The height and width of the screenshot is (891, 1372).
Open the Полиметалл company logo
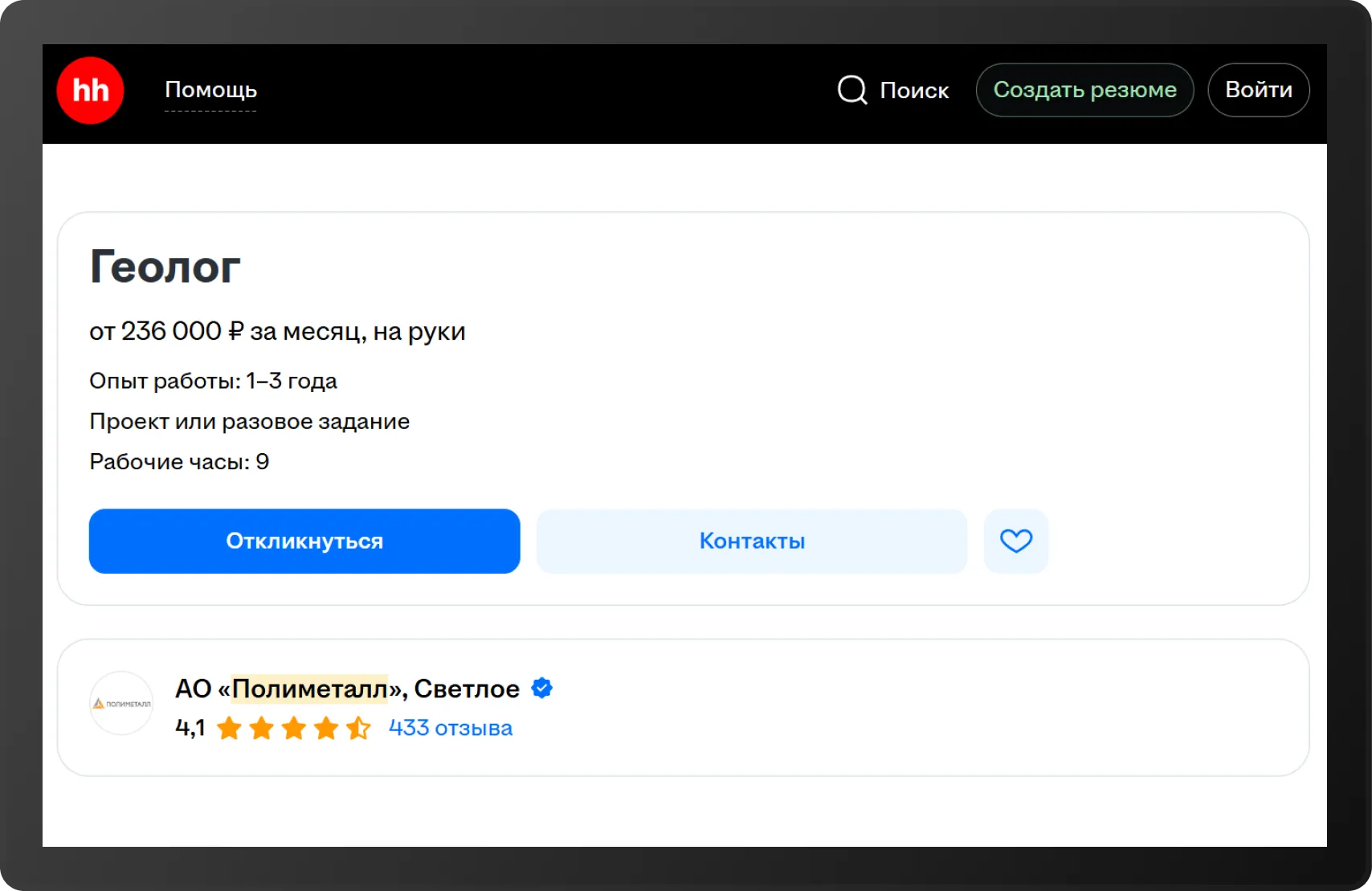[x=121, y=703]
